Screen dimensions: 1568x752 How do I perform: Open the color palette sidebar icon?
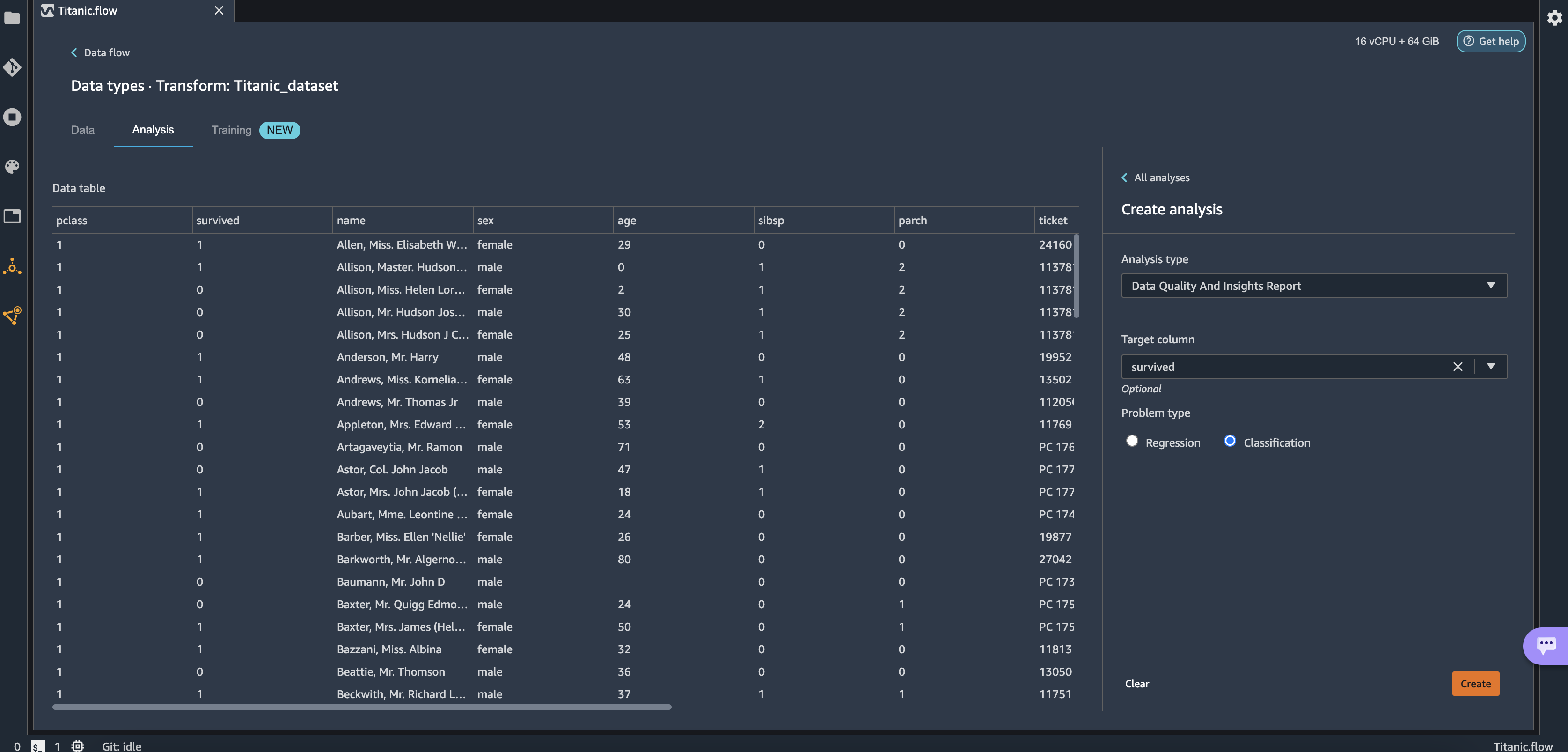point(12,166)
